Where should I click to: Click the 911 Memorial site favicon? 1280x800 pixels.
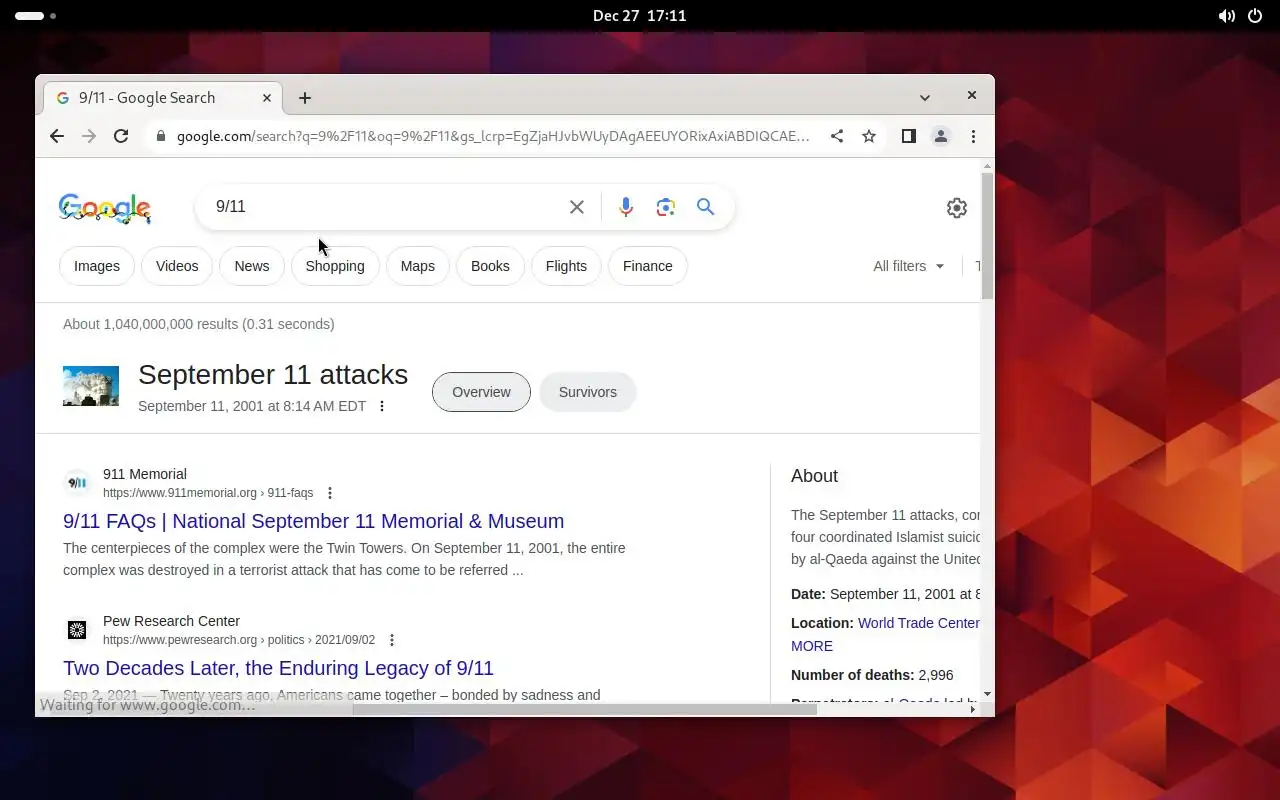(x=77, y=483)
